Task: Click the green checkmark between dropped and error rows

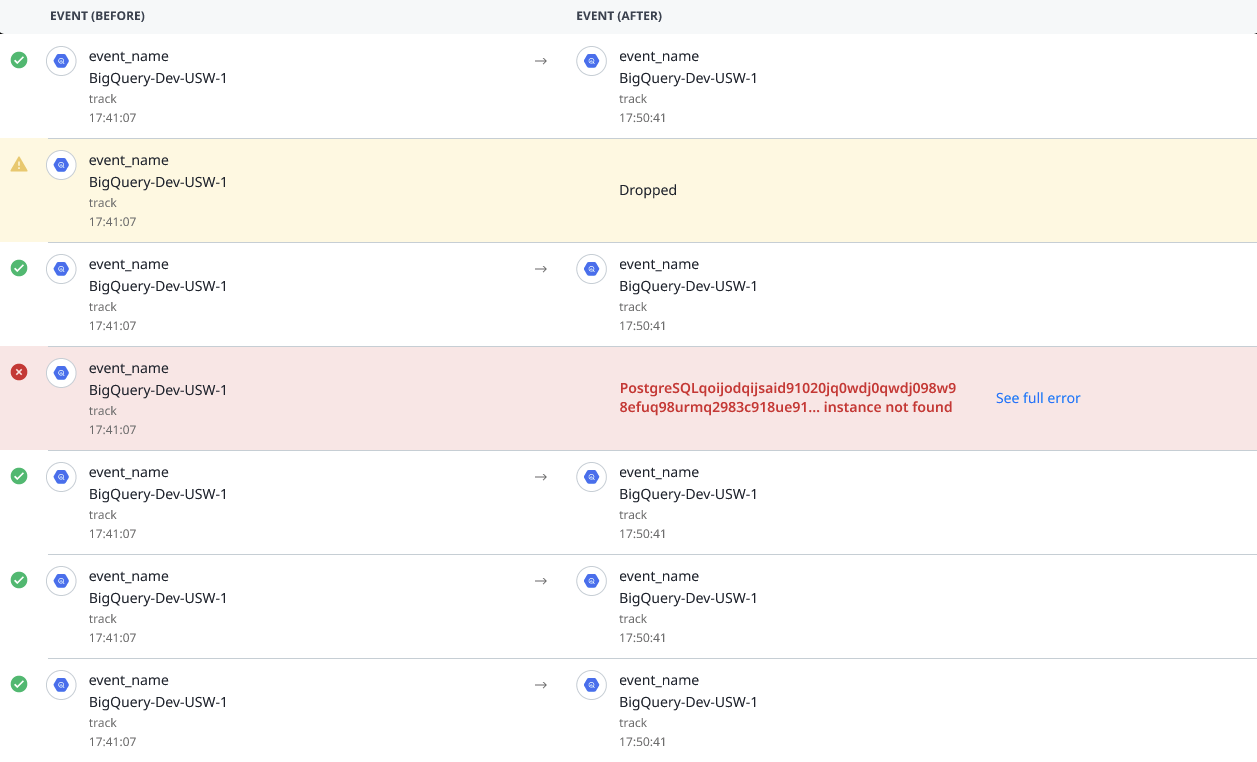Action: tap(19, 268)
